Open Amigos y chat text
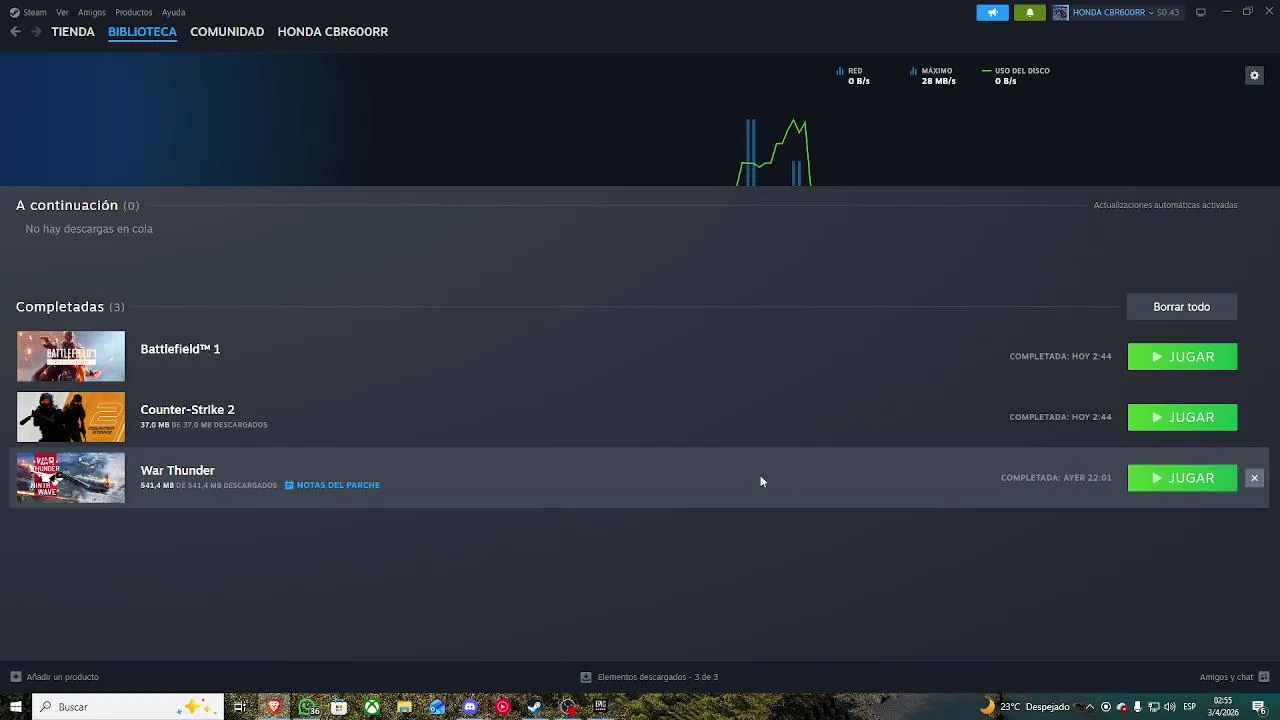Viewport: 1280px width, 720px height. click(x=1226, y=677)
